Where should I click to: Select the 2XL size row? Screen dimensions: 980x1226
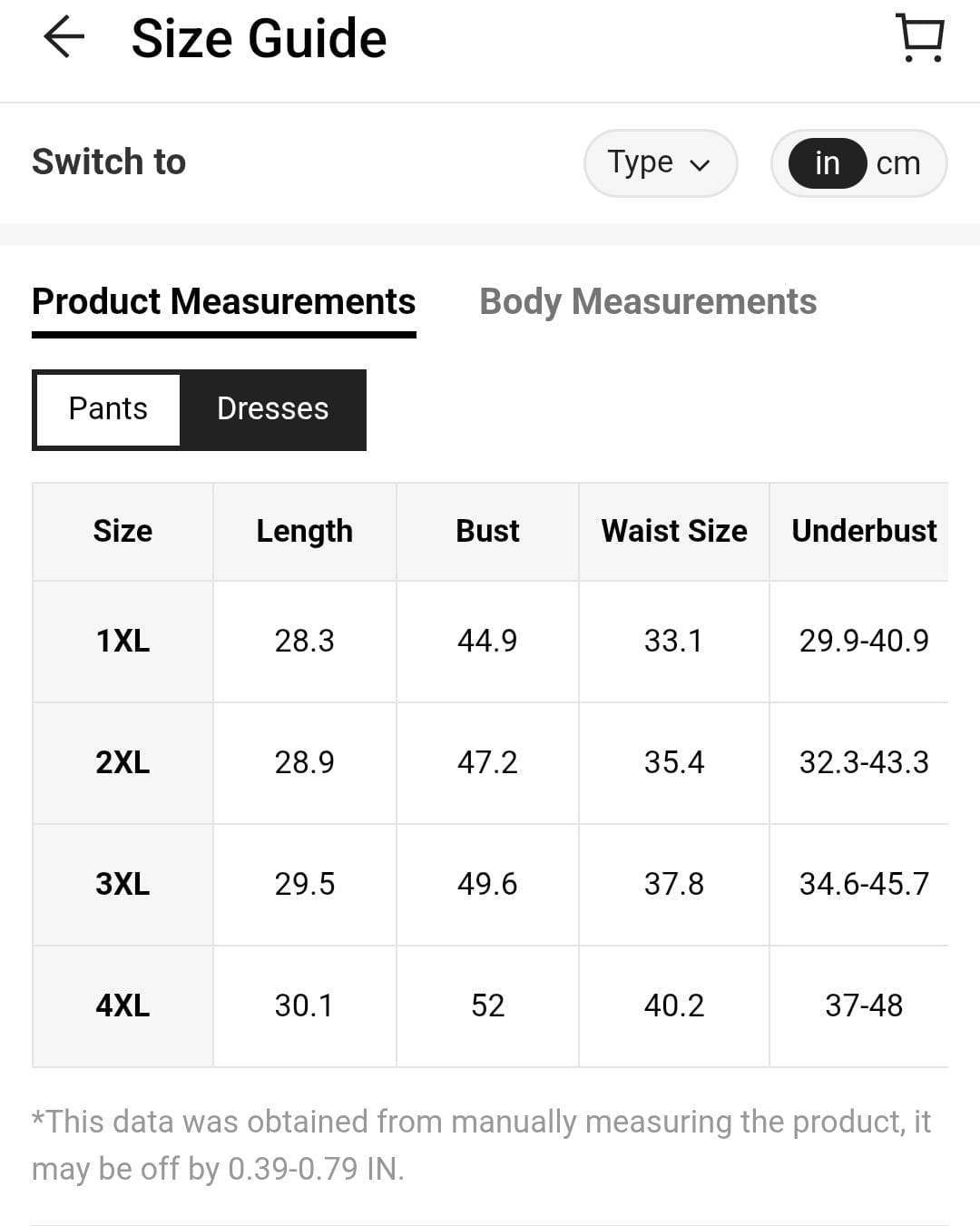pyautogui.click(x=122, y=762)
